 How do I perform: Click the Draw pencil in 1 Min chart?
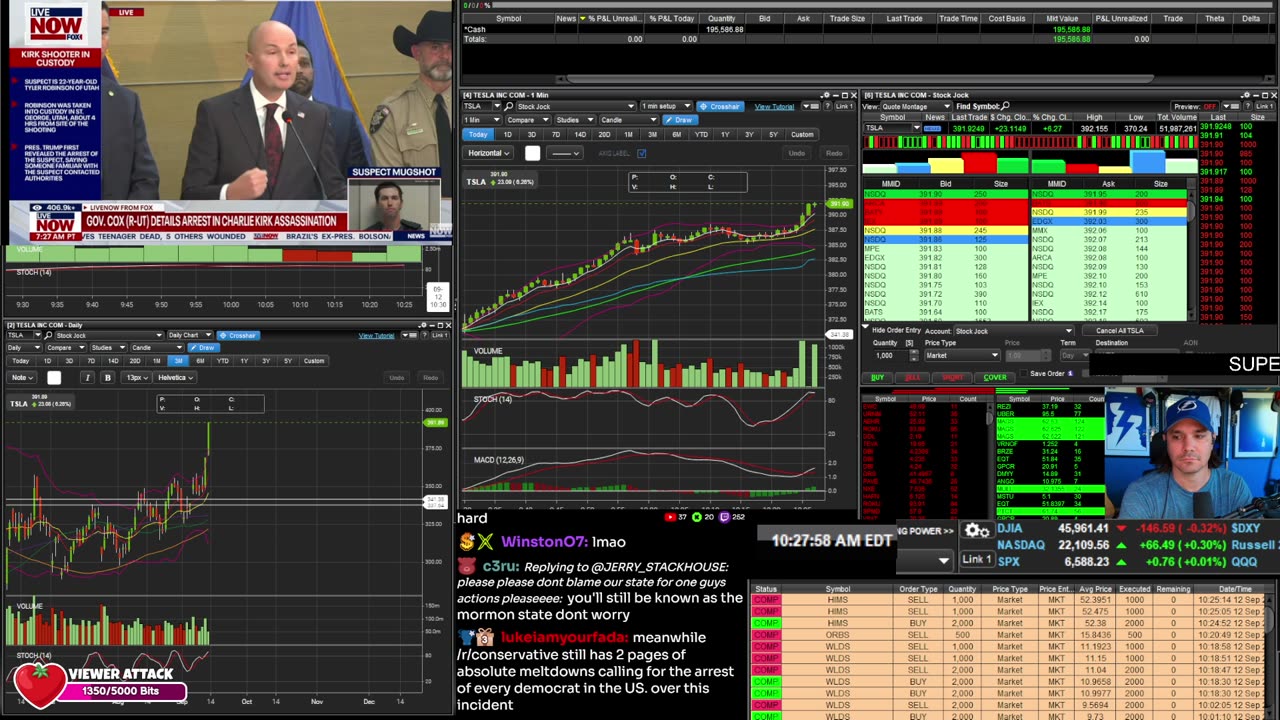click(678, 120)
